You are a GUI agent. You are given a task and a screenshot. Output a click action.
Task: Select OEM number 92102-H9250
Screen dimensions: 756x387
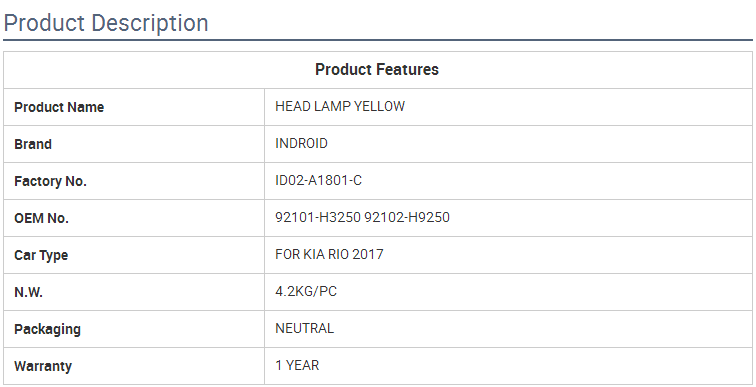coord(407,217)
